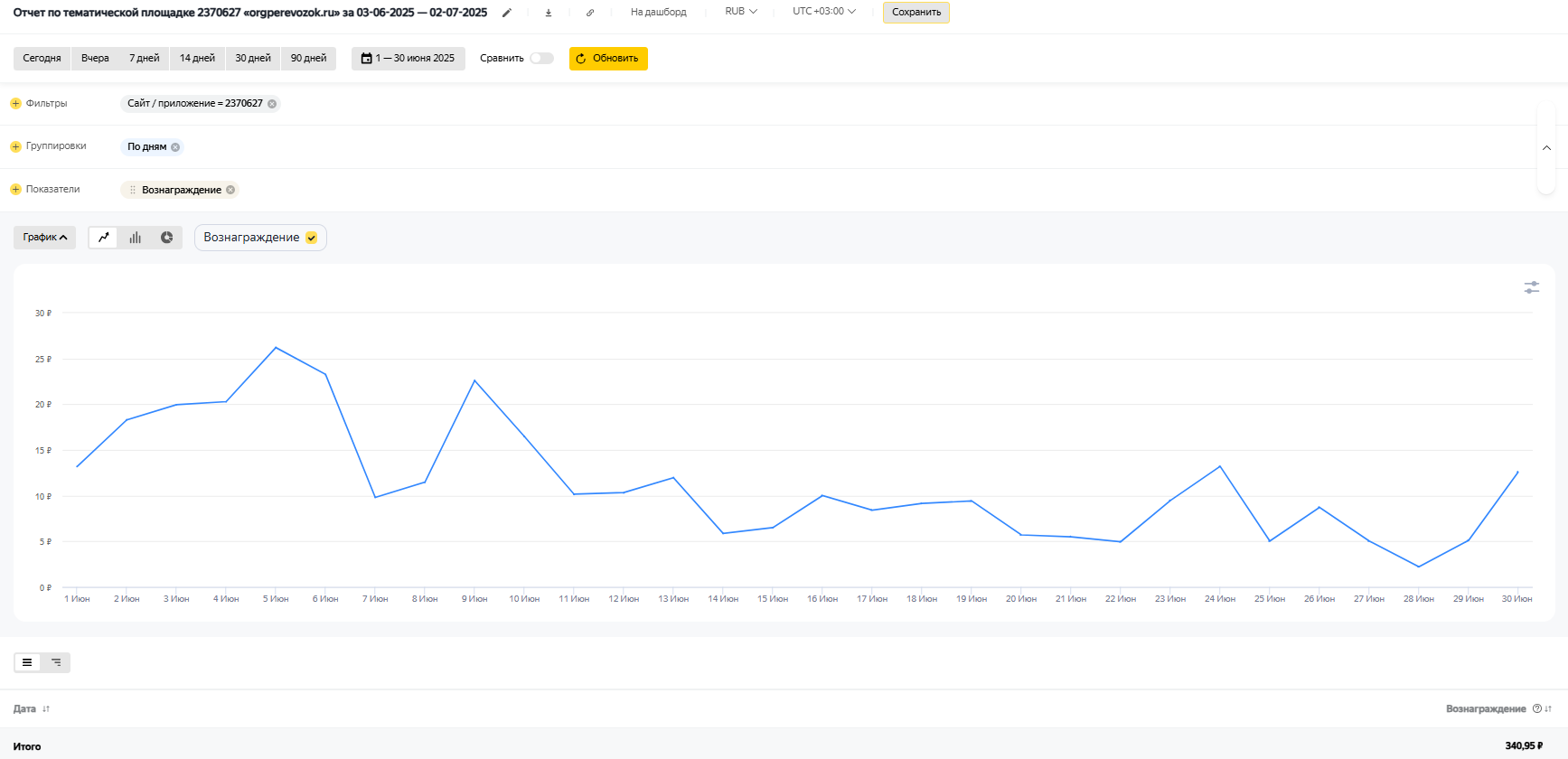The width and height of the screenshot is (1568, 759).
Task: Add a filter with plus icon
Action: [x=15, y=104]
